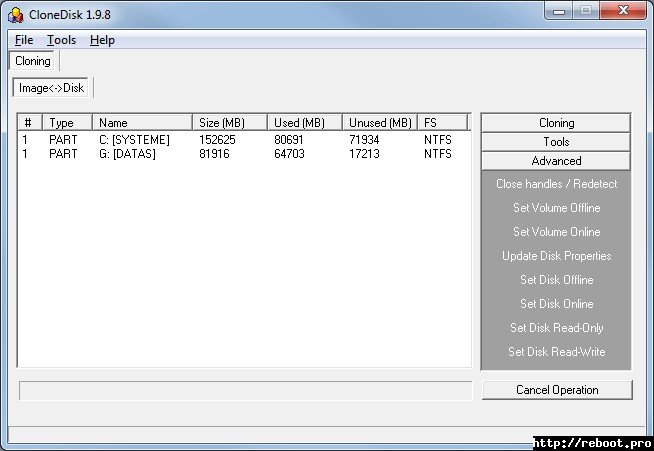Click Set Disk Read-Write
Viewport: 654px width, 451px height.
coord(556,352)
